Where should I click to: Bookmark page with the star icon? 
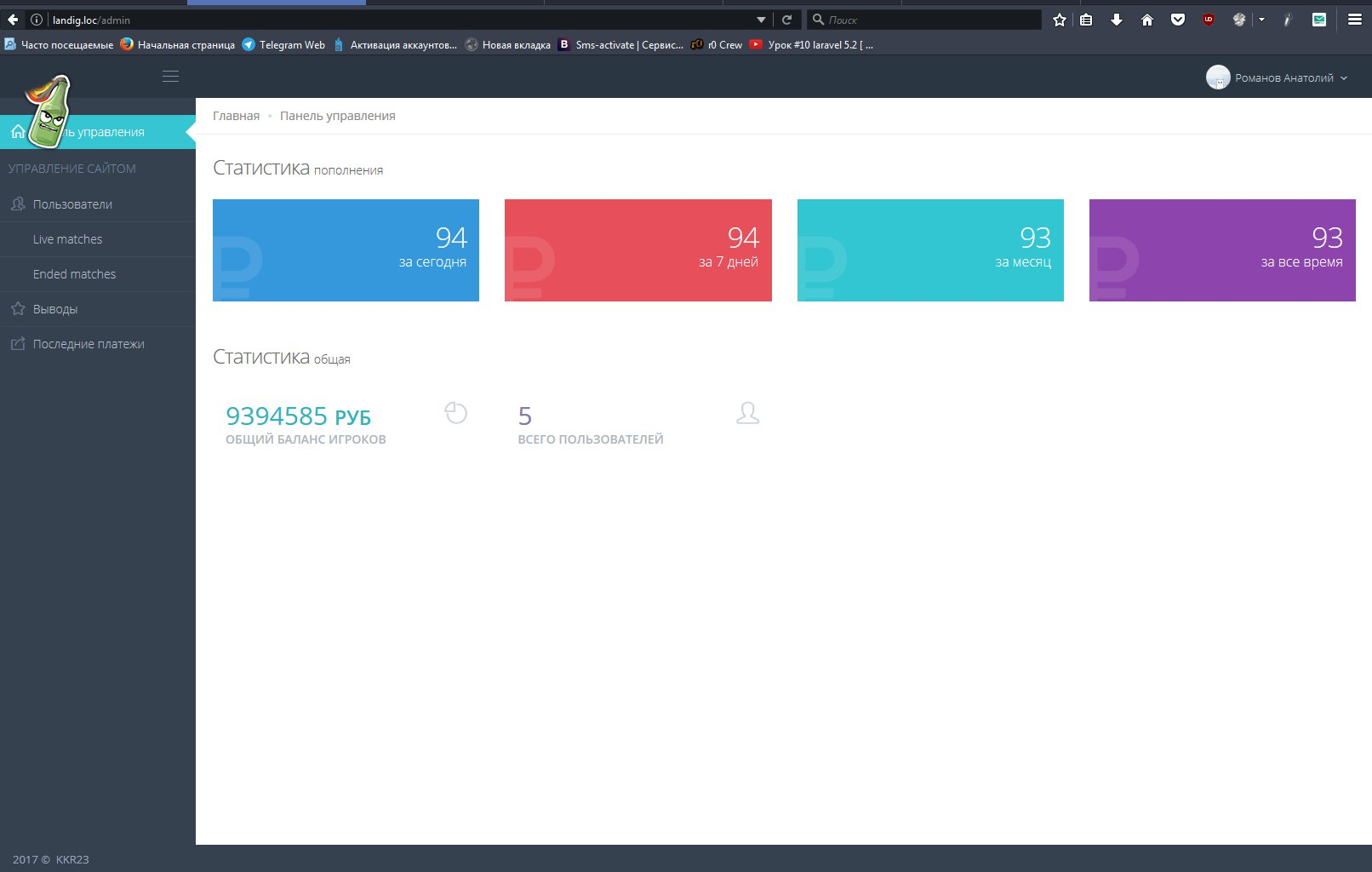pos(1059,20)
